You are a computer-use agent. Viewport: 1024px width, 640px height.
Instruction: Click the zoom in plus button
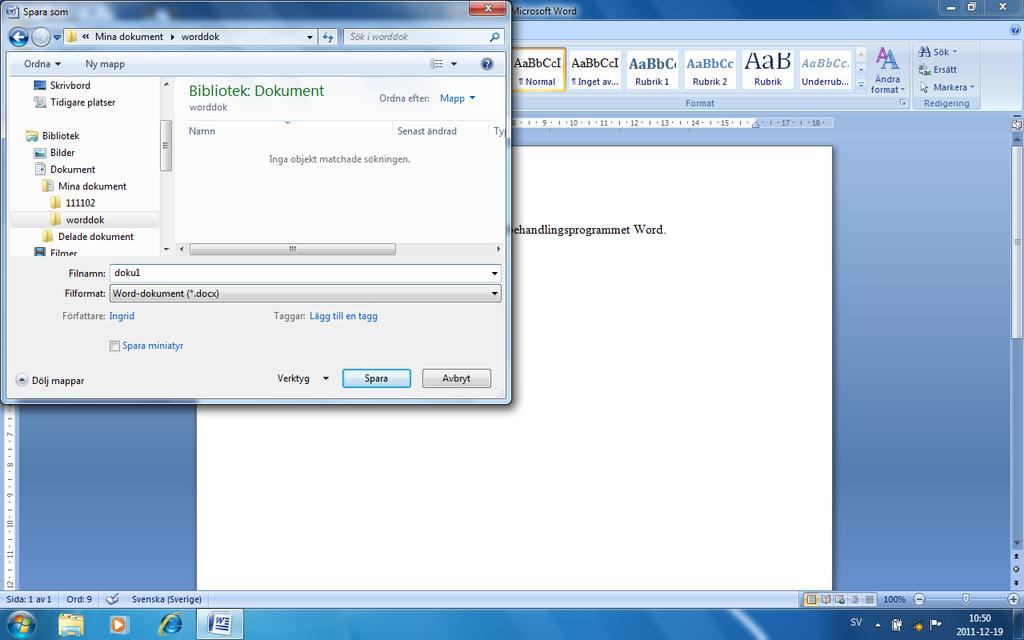[1013, 599]
